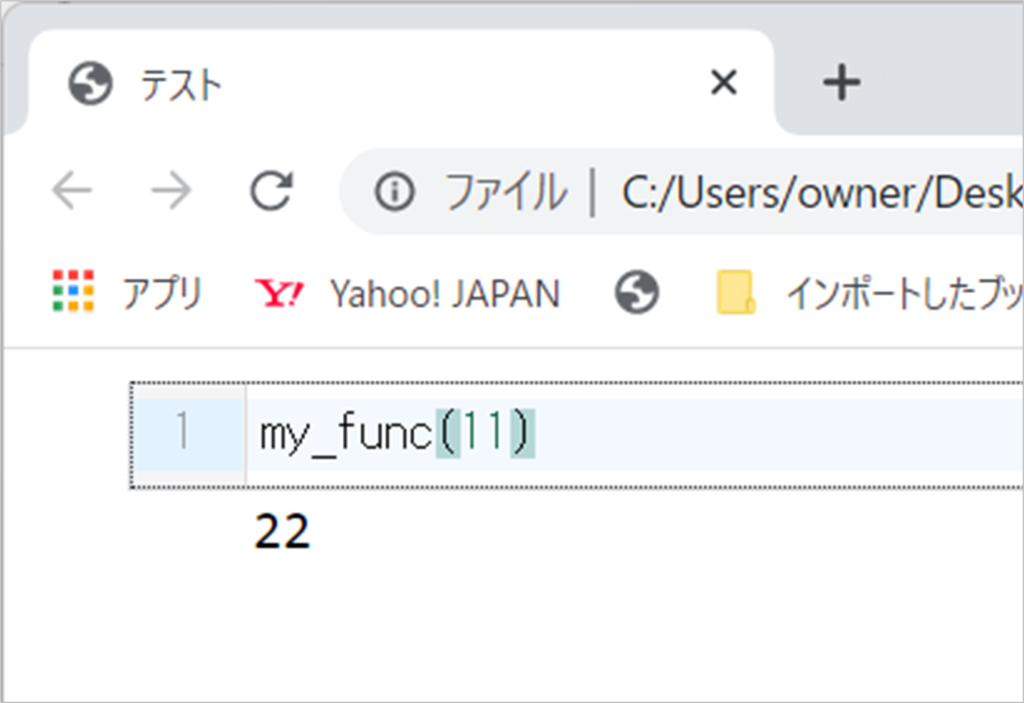Click the yellow bookmark folder icon
This screenshot has width=1024, height=703.
pos(736,293)
